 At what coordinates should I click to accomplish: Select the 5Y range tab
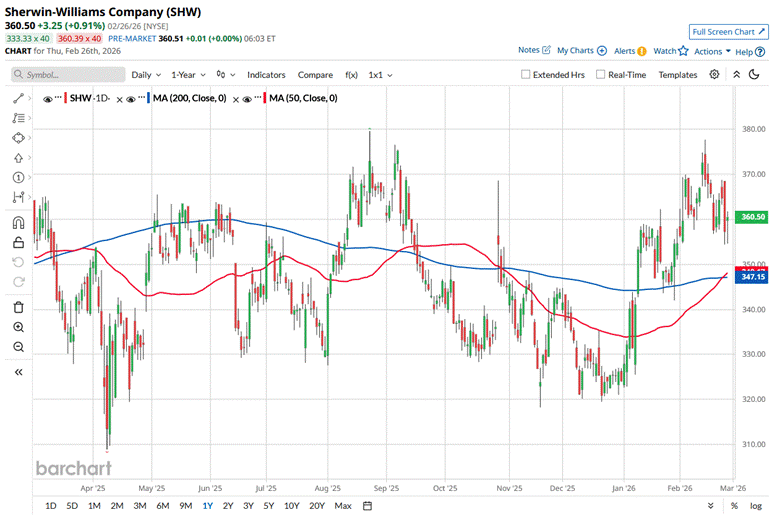(x=269, y=506)
